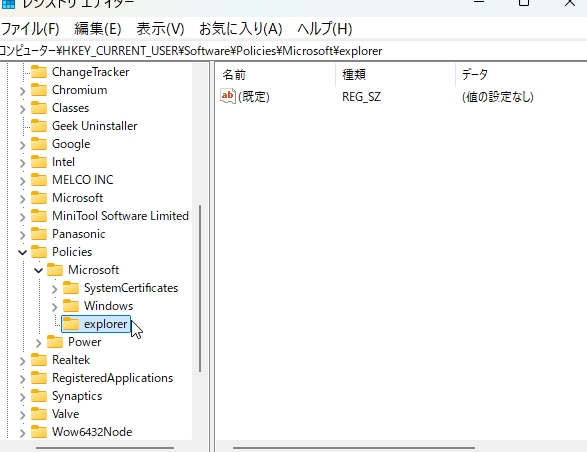The width and height of the screenshot is (587, 452).
Task: Click the 種類 column header
Action: click(x=396, y=75)
